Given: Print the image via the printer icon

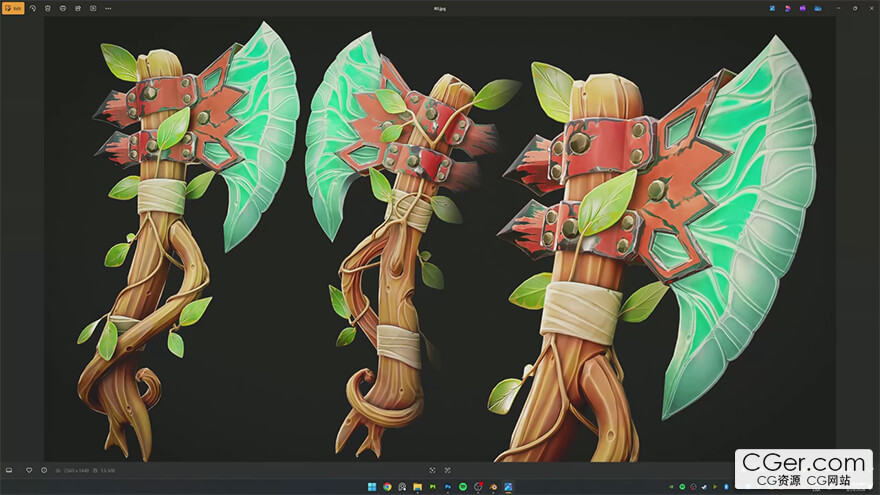Looking at the screenshot, I should click(62, 8).
